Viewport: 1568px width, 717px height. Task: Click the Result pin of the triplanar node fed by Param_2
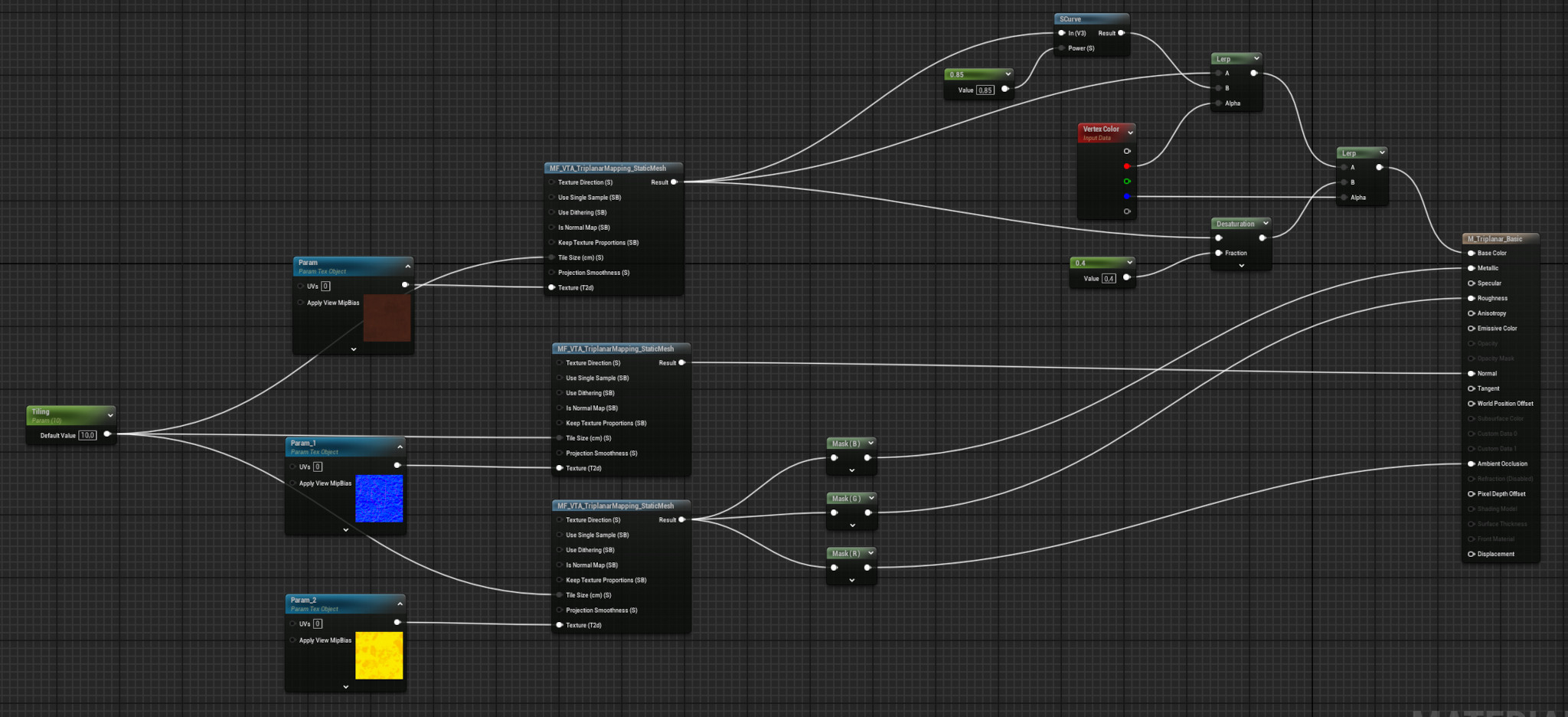(681, 519)
